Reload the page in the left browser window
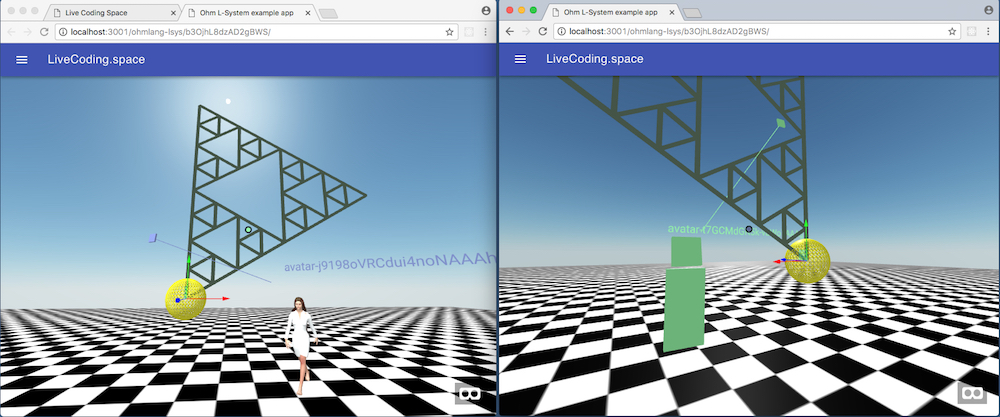The image size is (1000, 417). point(44,32)
